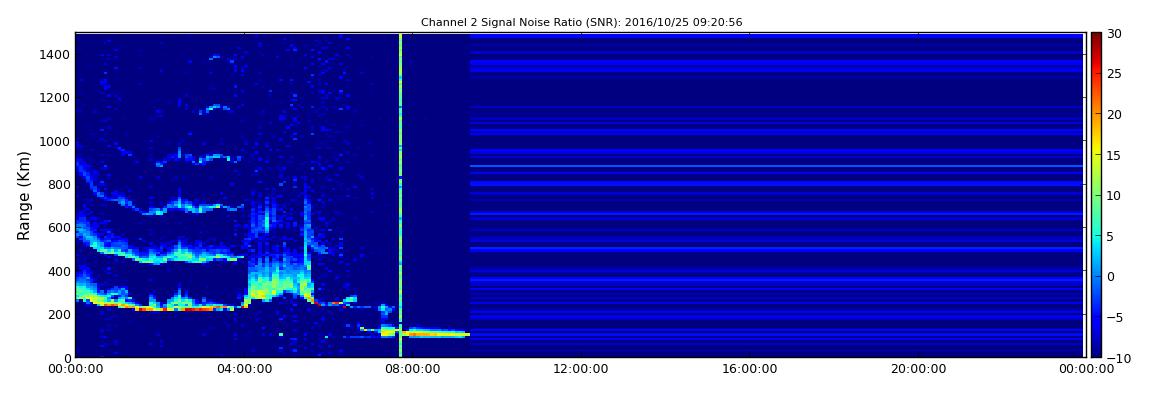Image resolution: width=1150 pixels, height=407 pixels.
Task: Click the colorbar label 20
Action: [x=1115, y=114]
